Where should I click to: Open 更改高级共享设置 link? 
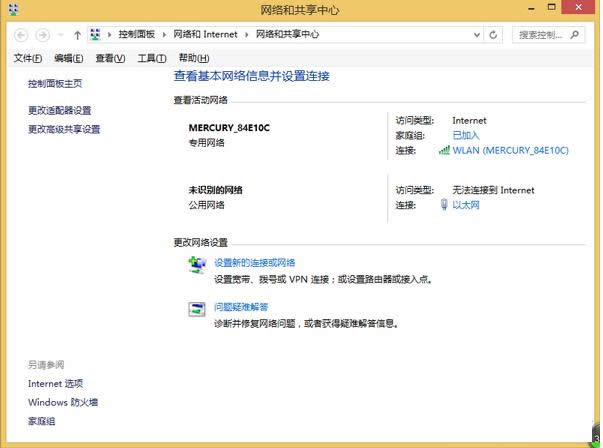(x=64, y=129)
